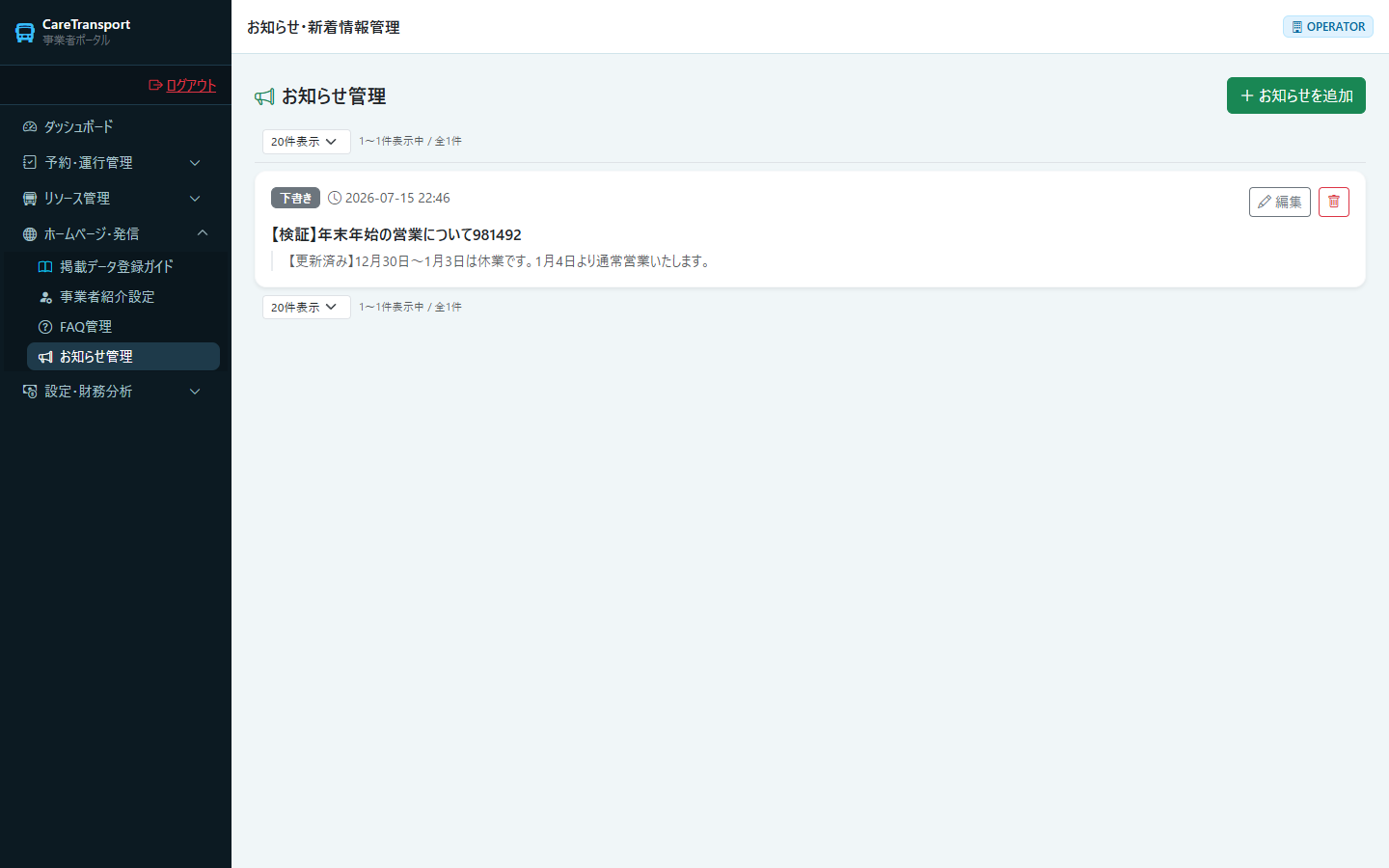Click the question mark icon for FAQ管理
Screen dimensions: 1389x868
click(x=45, y=327)
